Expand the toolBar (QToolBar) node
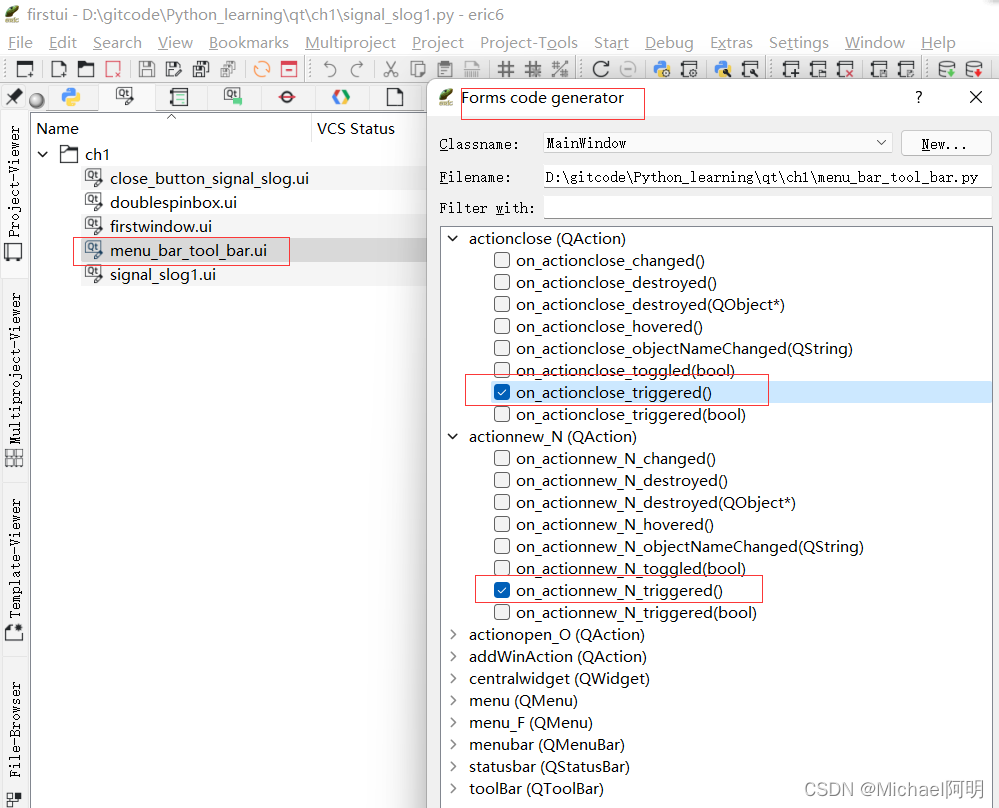 (453, 788)
